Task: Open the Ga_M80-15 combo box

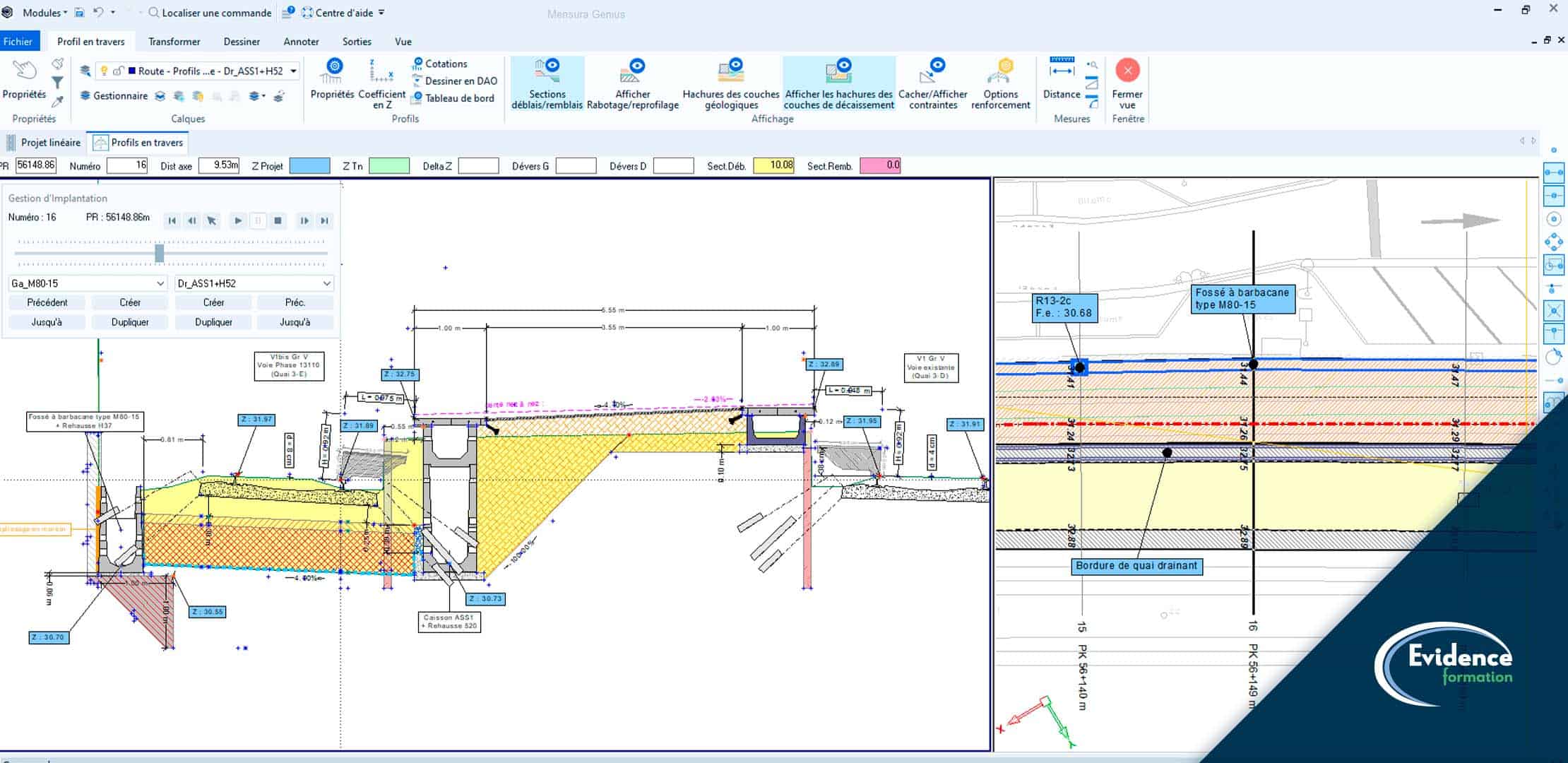Action: [x=88, y=283]
